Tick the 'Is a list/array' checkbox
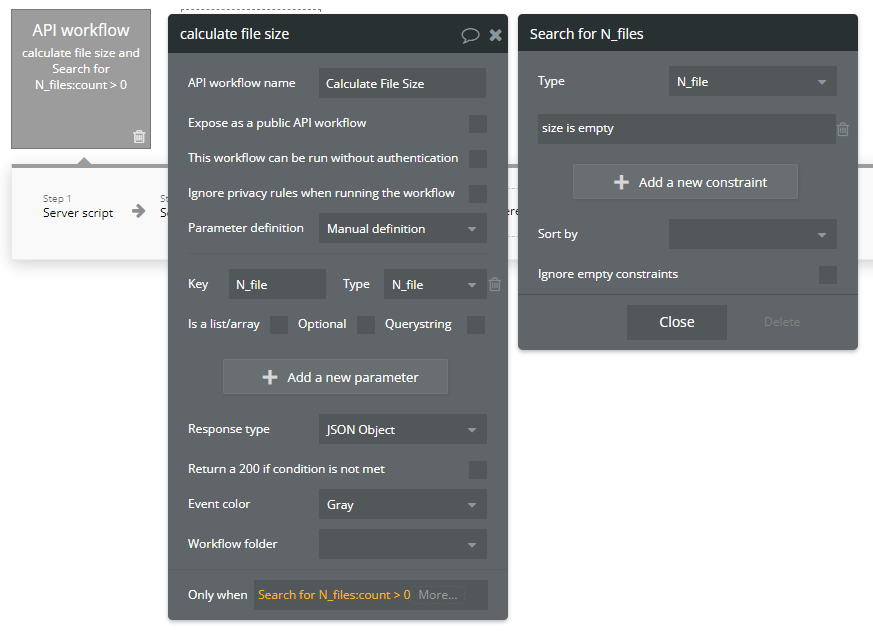873x631 pixels. coord(279,325)
